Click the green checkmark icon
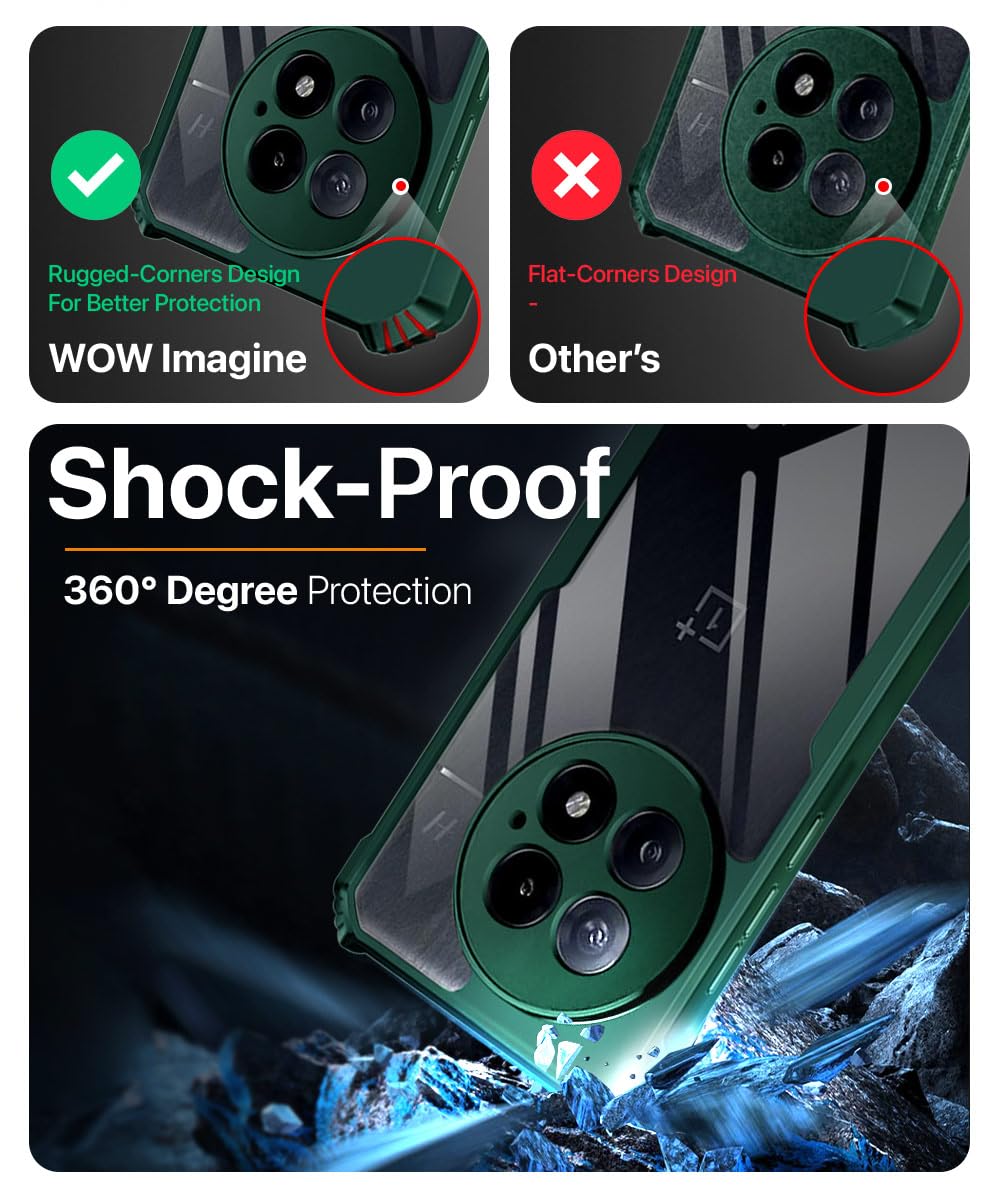This screenshot has height=1200, width=1000. click(96, 176)
